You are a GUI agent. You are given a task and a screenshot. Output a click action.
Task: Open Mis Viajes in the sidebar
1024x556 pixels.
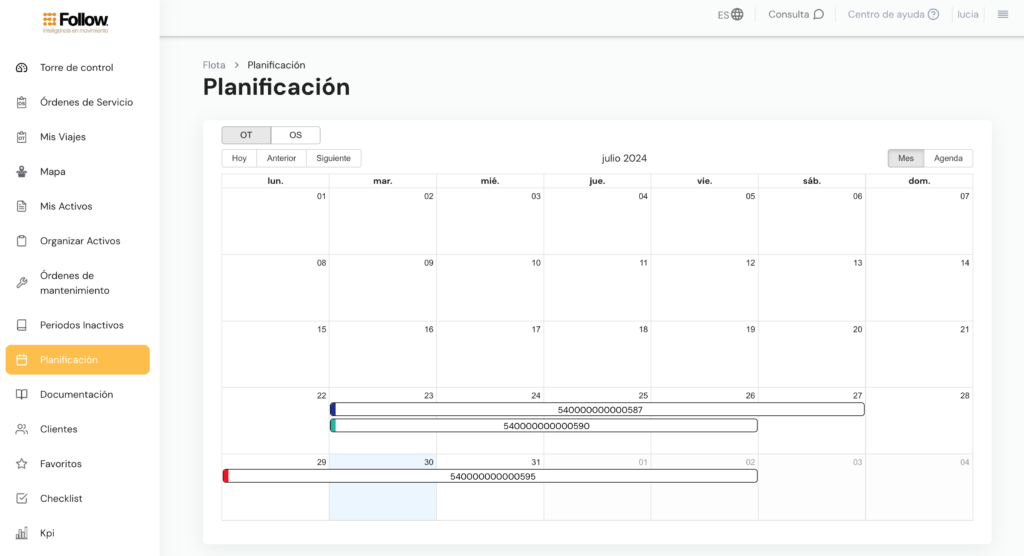pos(63,137)
